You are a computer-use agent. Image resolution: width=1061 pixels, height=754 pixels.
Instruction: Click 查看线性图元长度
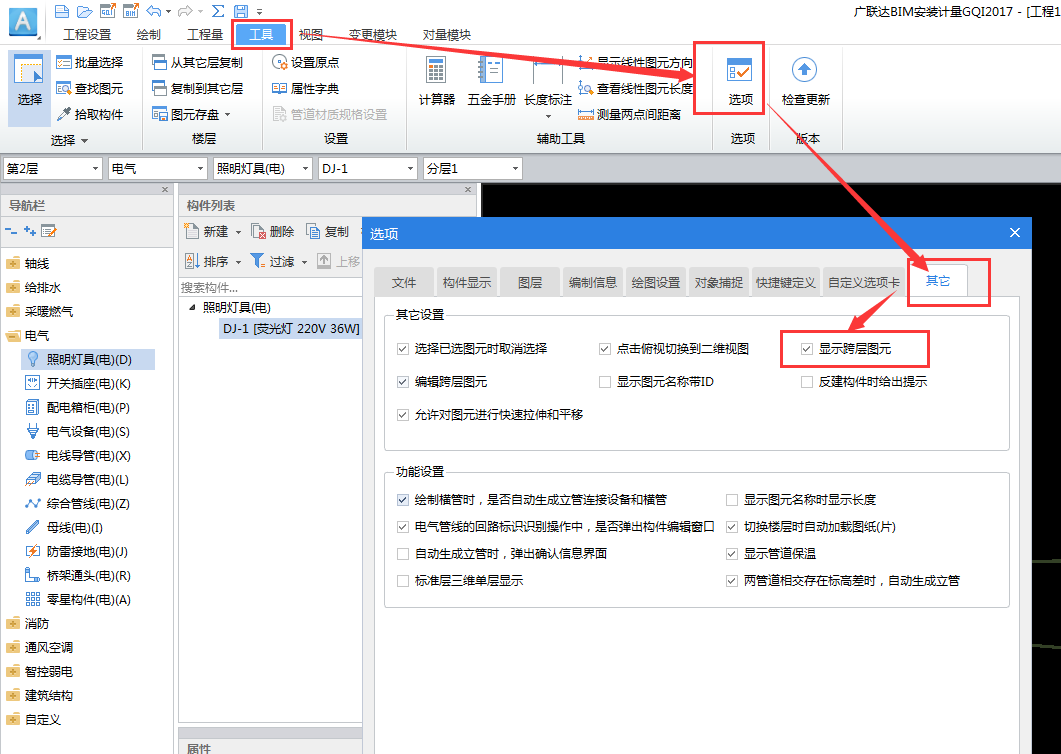point(635,89)
